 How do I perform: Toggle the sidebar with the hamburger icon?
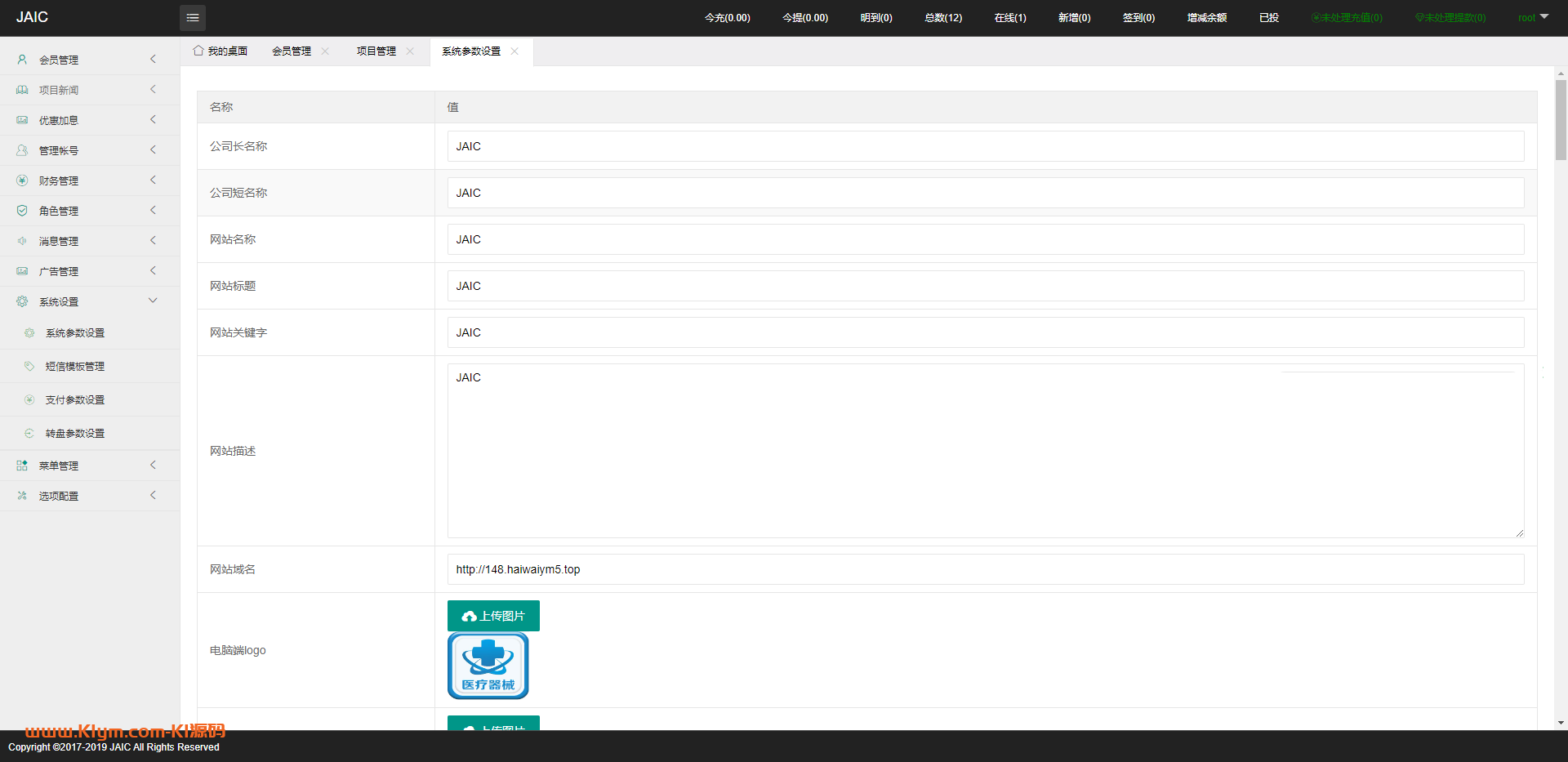tap(193, 17)
